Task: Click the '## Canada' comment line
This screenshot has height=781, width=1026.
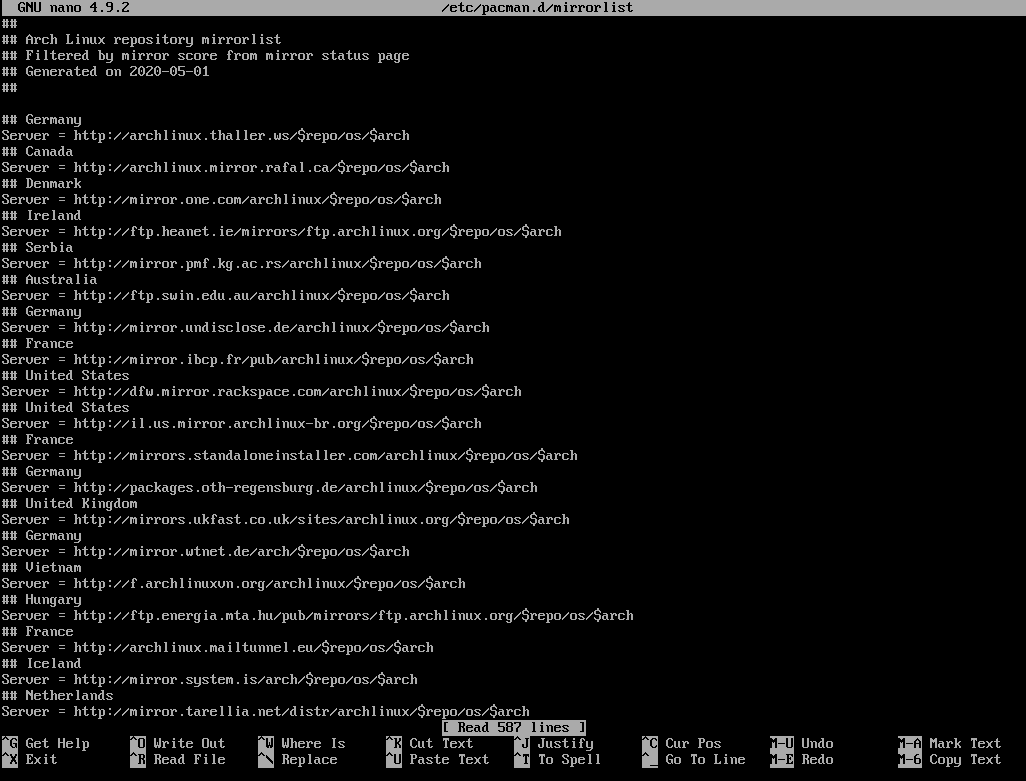Action: point(37,152)
